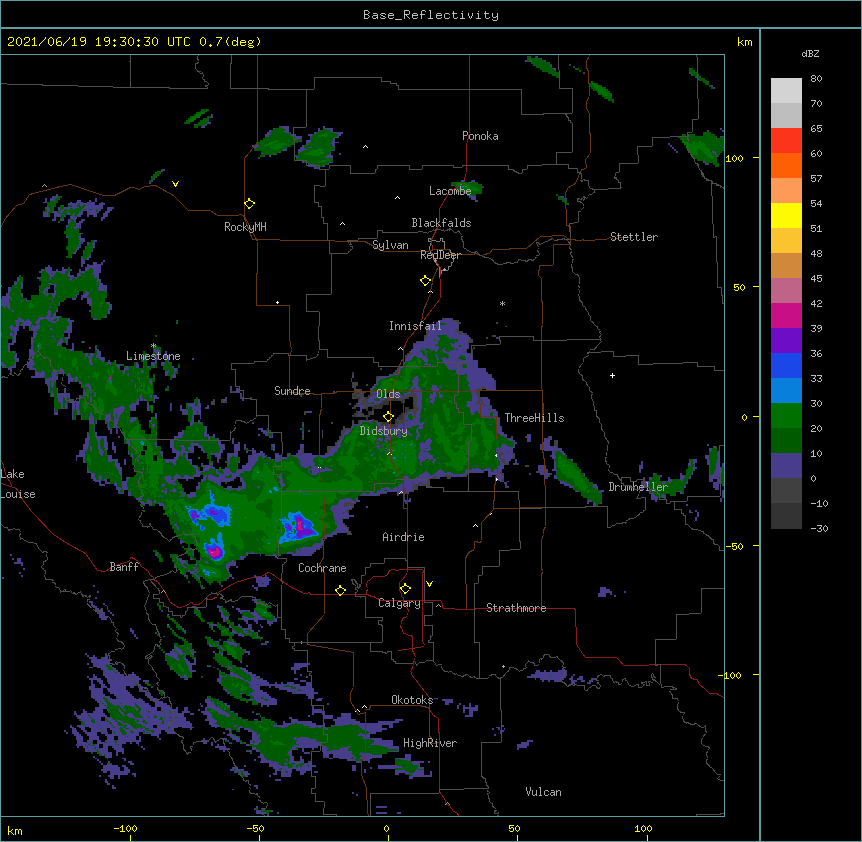Select the blue 33-36 dBZ legend swatch
Image resolution: width=862 pixels, height=842 pixels.
coord(786,365)
